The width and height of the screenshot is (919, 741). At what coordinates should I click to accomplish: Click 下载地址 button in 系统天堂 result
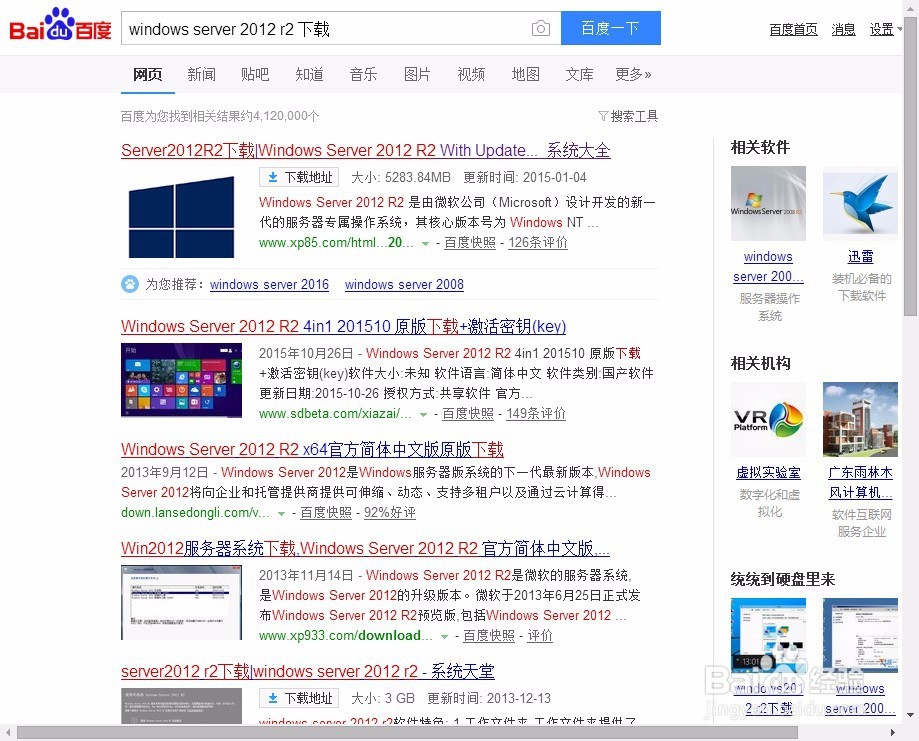[299, 698]
